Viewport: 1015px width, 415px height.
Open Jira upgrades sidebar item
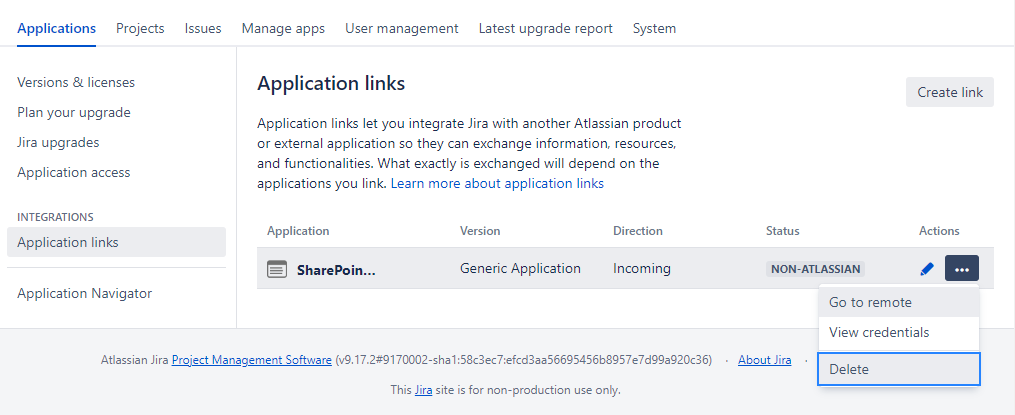click(58, 142)
